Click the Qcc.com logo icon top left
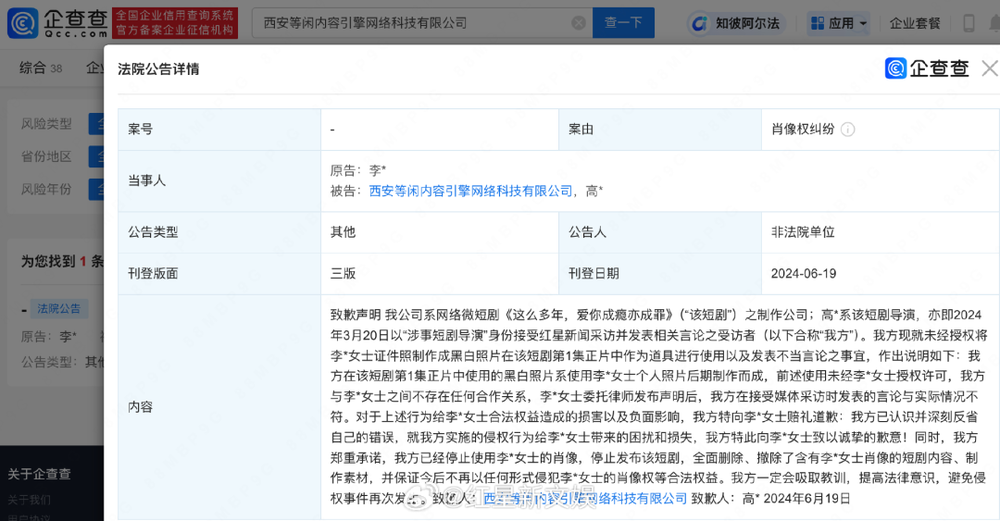 [x=22, y=23]
